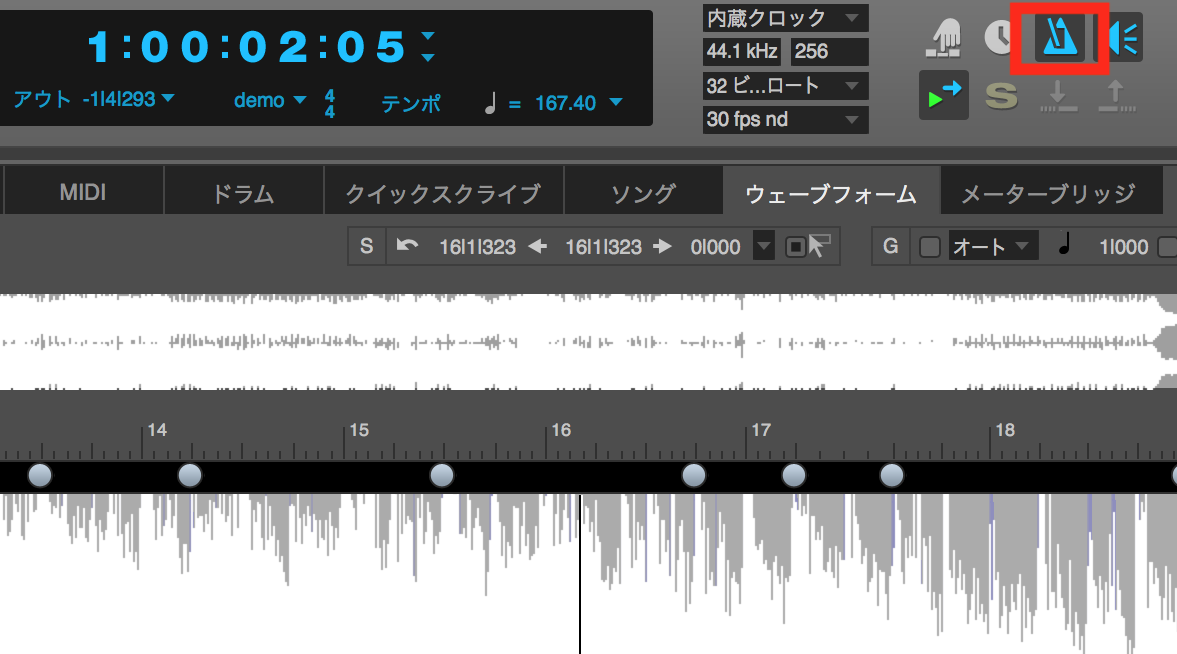The width and height of the screenshot is (1177, 654).
Task: Click the beat marker below measure 17
Action: click(793, 475)
